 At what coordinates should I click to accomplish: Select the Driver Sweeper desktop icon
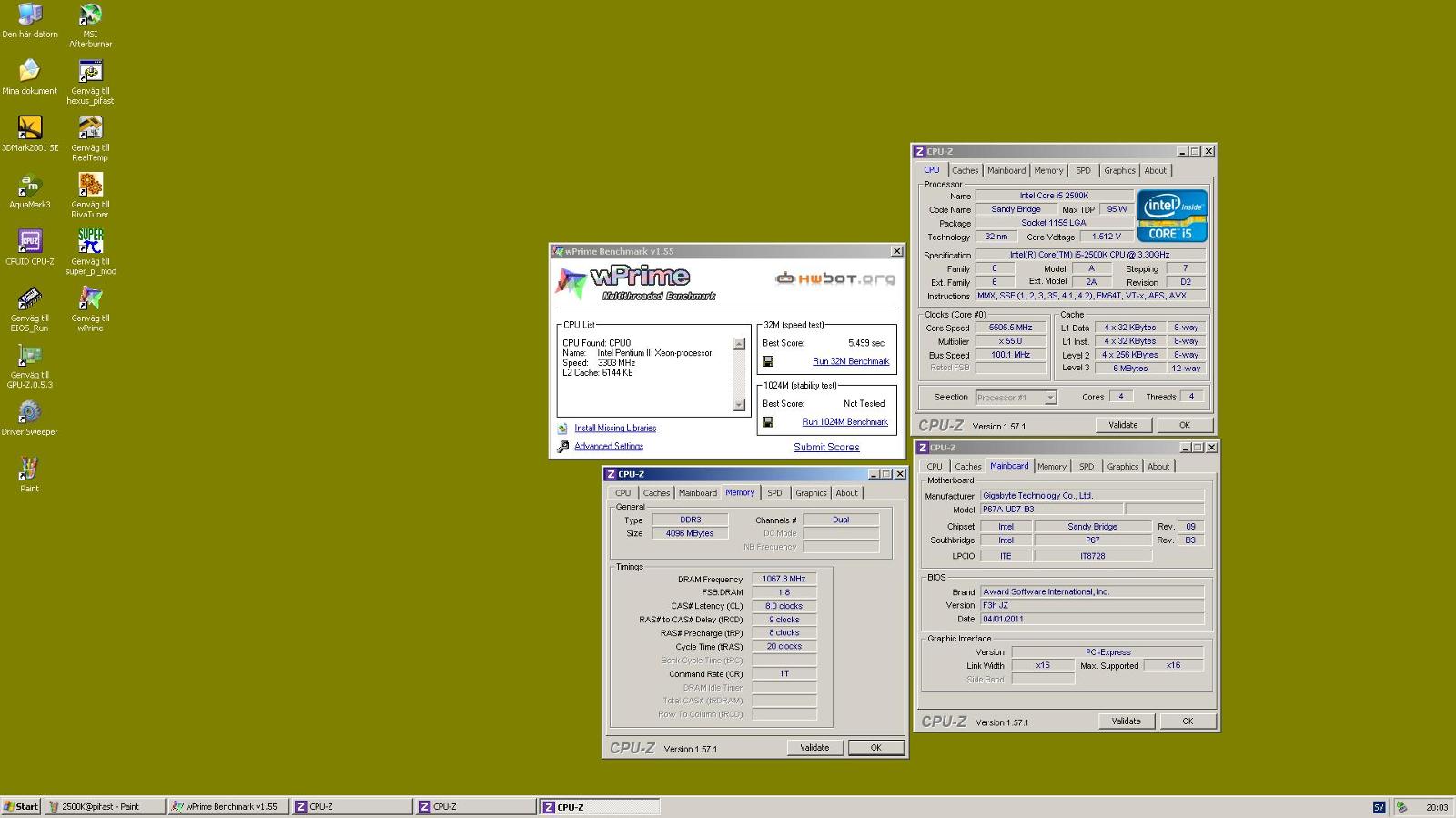tap(29, 418)
